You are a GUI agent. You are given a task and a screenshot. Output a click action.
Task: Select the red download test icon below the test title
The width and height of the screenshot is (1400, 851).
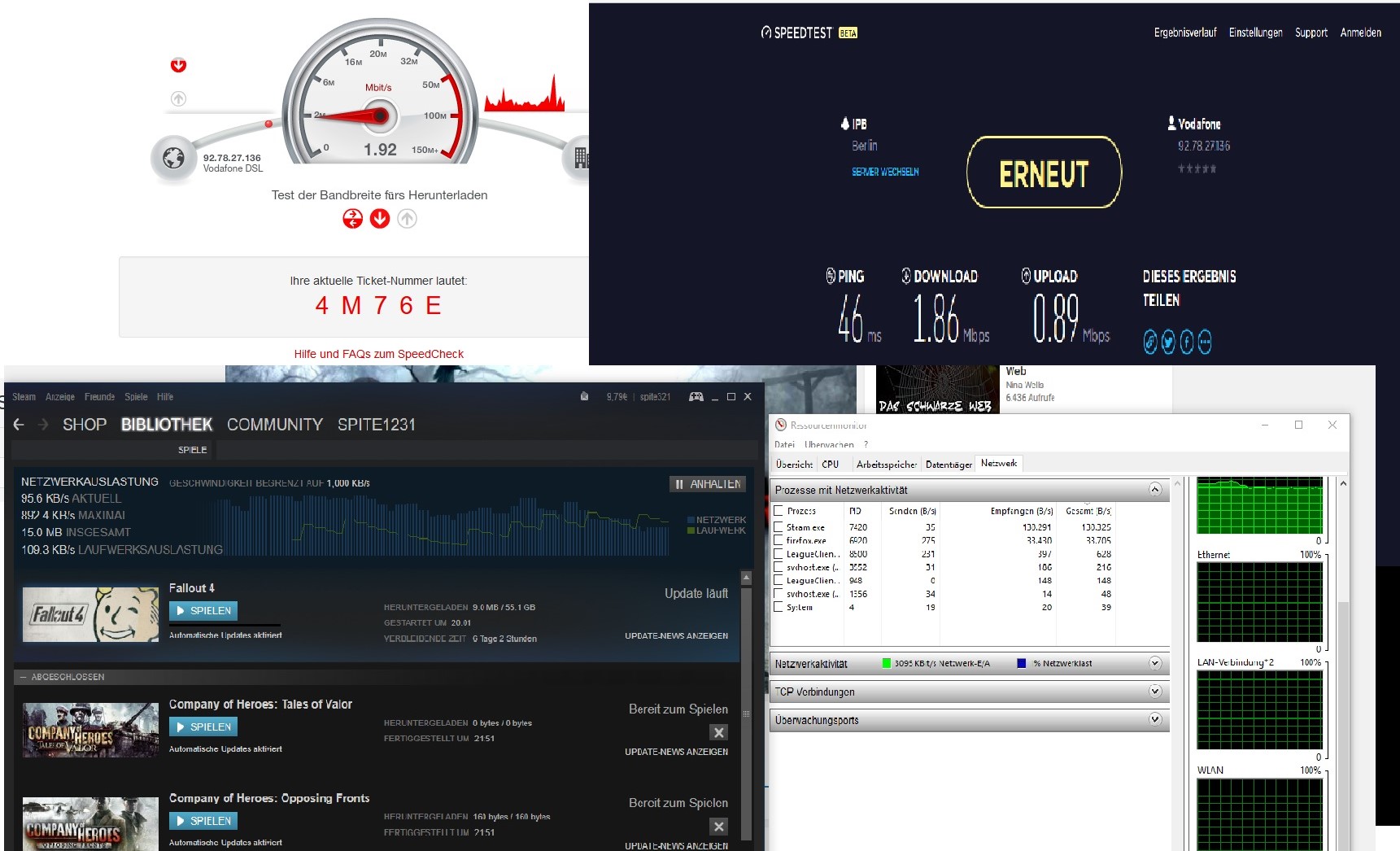pyautogui.click(x=380, y=218)
